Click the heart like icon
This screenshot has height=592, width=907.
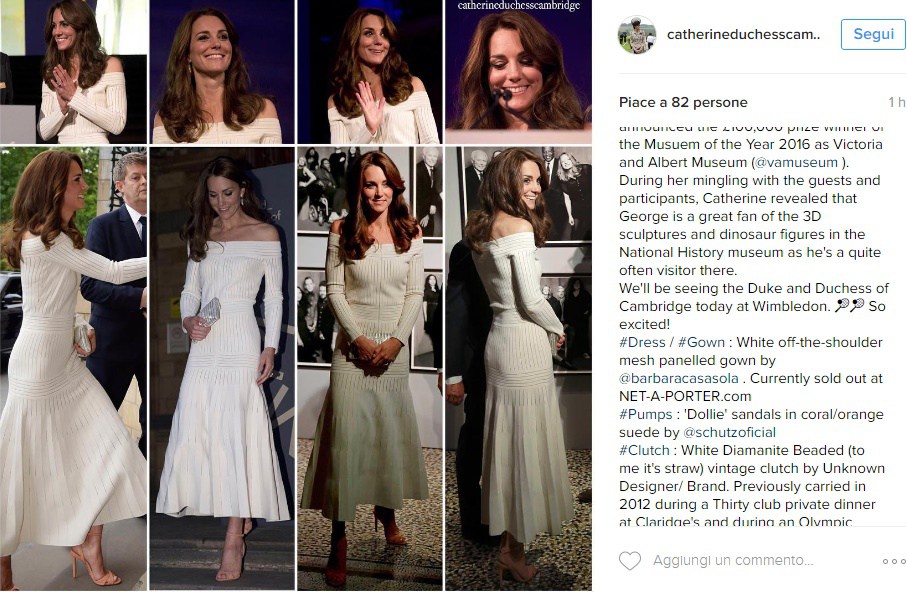(x=630, y=561)
